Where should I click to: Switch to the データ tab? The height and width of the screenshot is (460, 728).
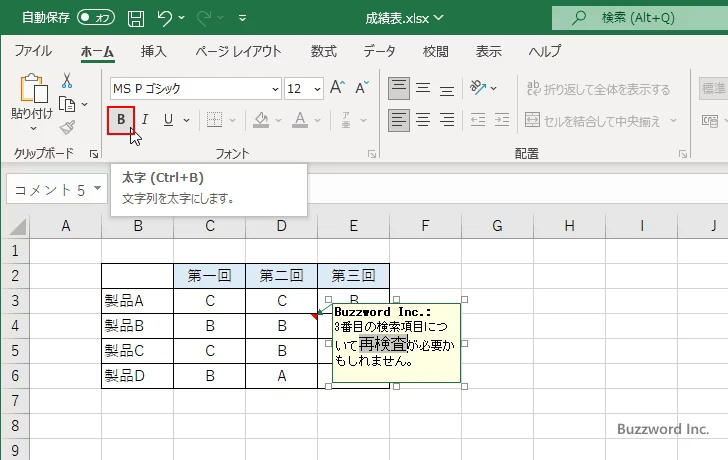(x=379, y=51)
